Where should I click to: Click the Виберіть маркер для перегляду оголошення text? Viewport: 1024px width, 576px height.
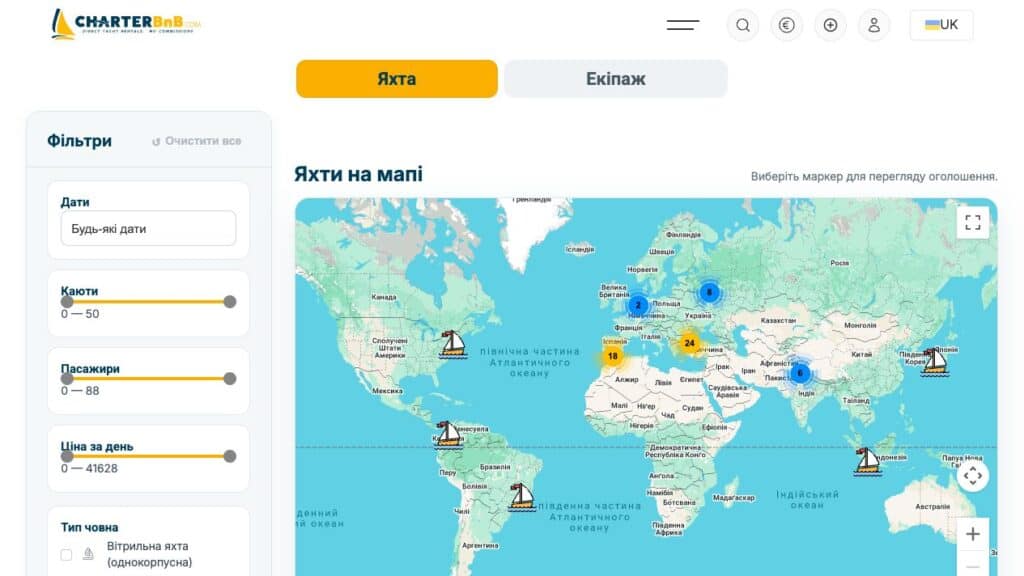[874, 176]
